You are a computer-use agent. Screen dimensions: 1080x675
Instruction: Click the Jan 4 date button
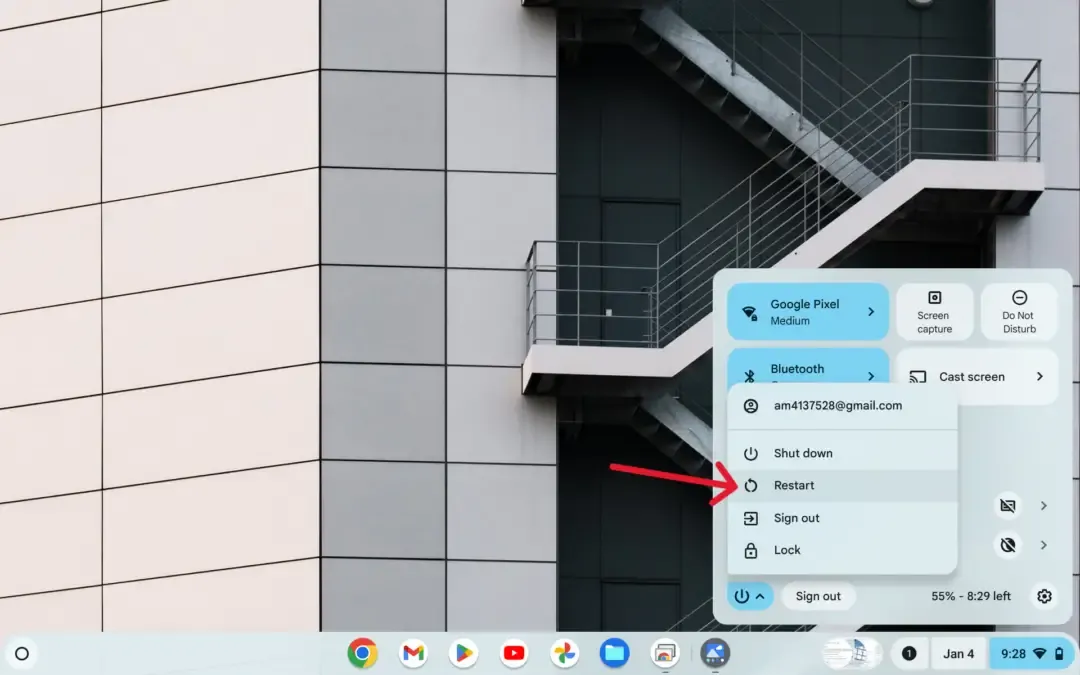pyautogui.click(x=959, y=654)
